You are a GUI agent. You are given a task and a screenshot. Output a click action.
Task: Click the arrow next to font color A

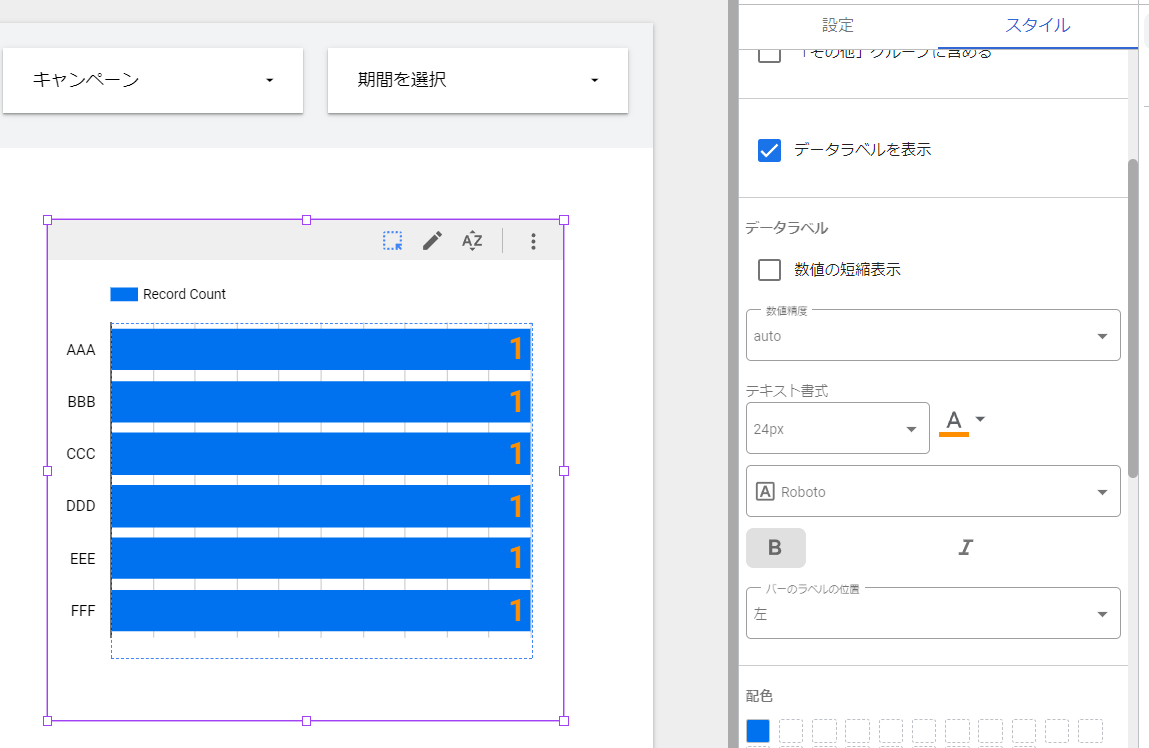980,420
